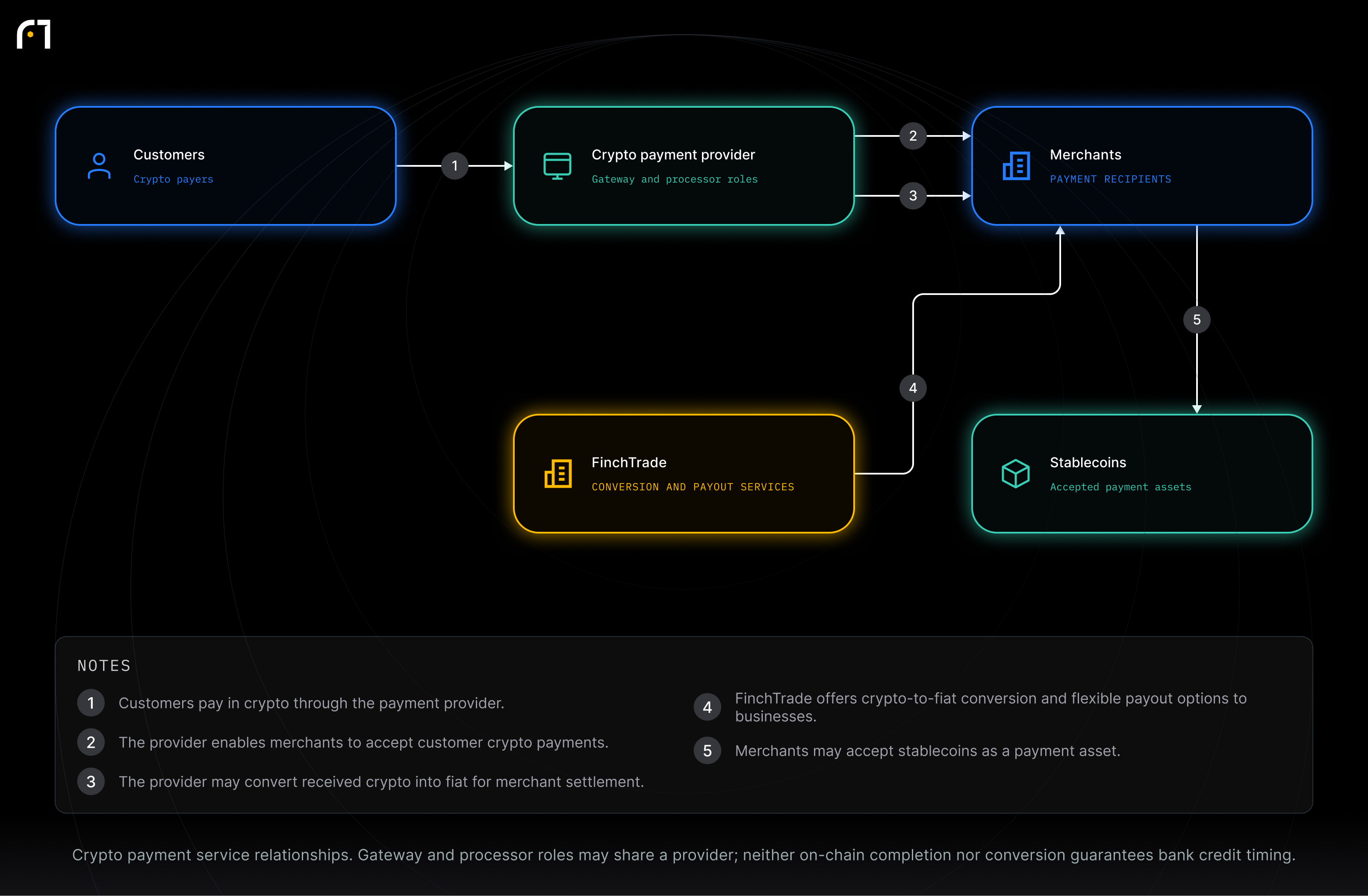Click note 'The provider enables merchants to accept customer crypto payments.'
1368x896 pixels.
(363, 743)
